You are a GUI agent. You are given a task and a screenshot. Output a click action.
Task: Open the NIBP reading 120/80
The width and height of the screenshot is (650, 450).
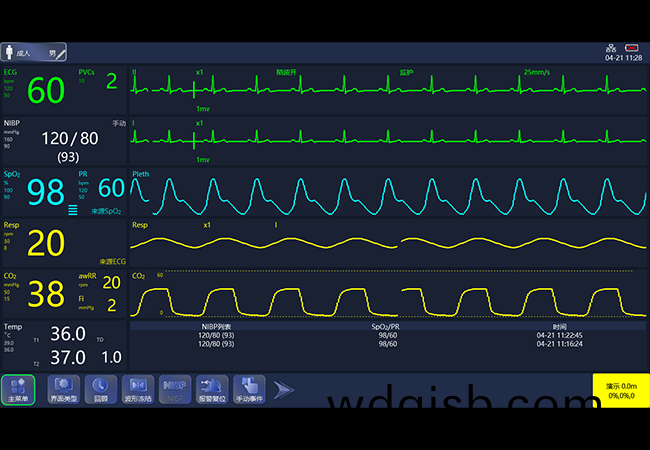[70, 138]
